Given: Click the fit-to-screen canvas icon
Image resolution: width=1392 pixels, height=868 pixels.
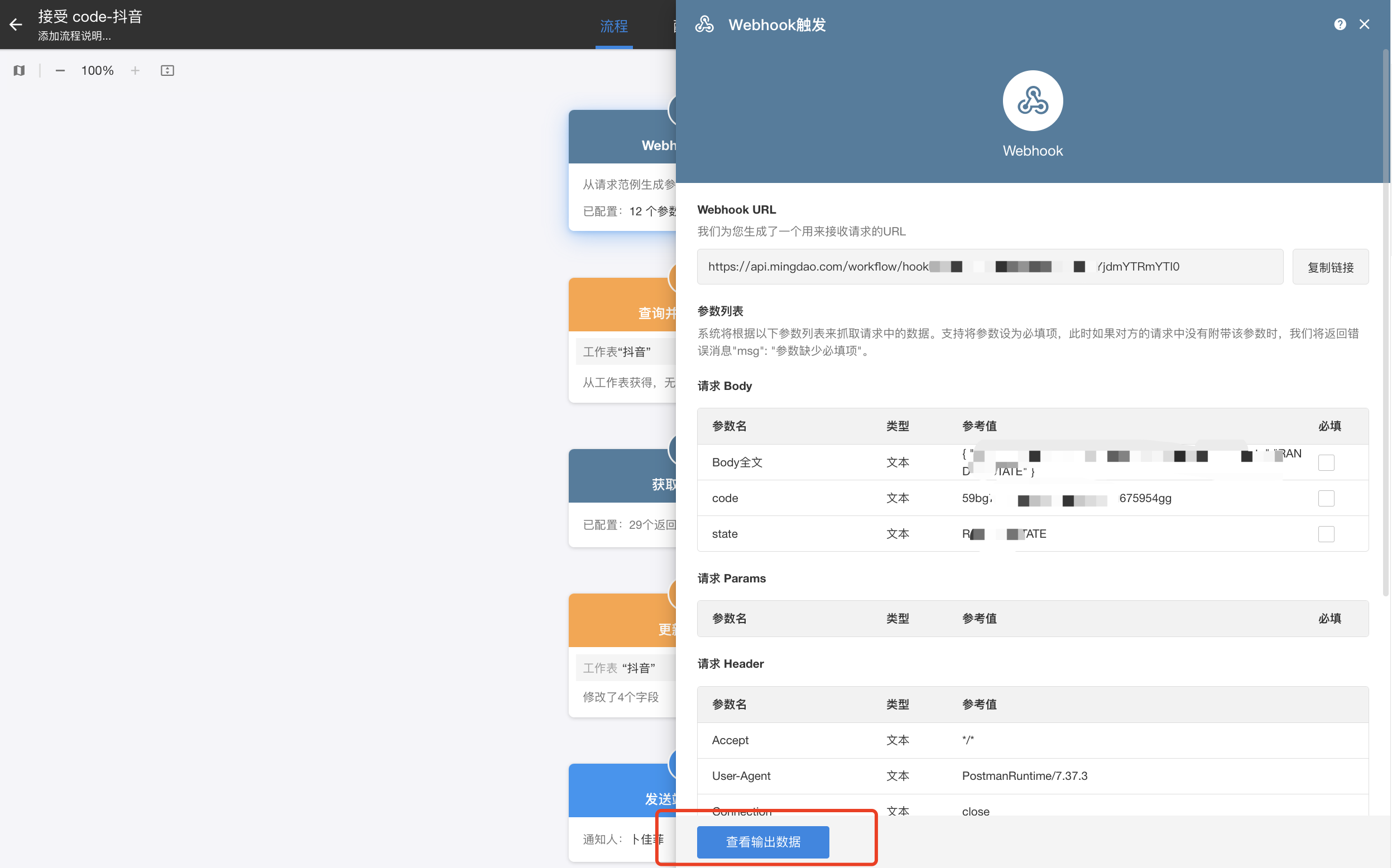Looking at the screenshot, I should pyautogui.click(x=167, y=71).
